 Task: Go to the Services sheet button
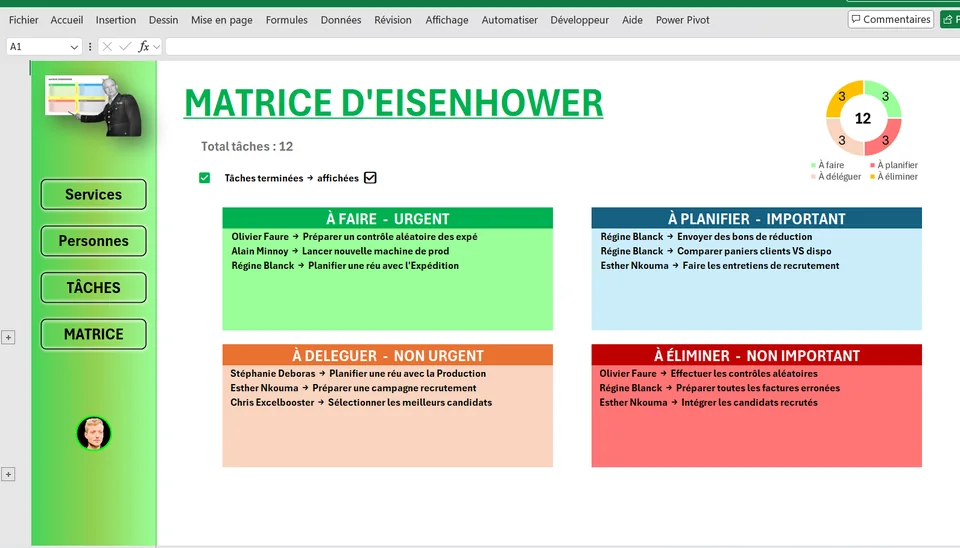pyautogui.click(x=94, y=194)
